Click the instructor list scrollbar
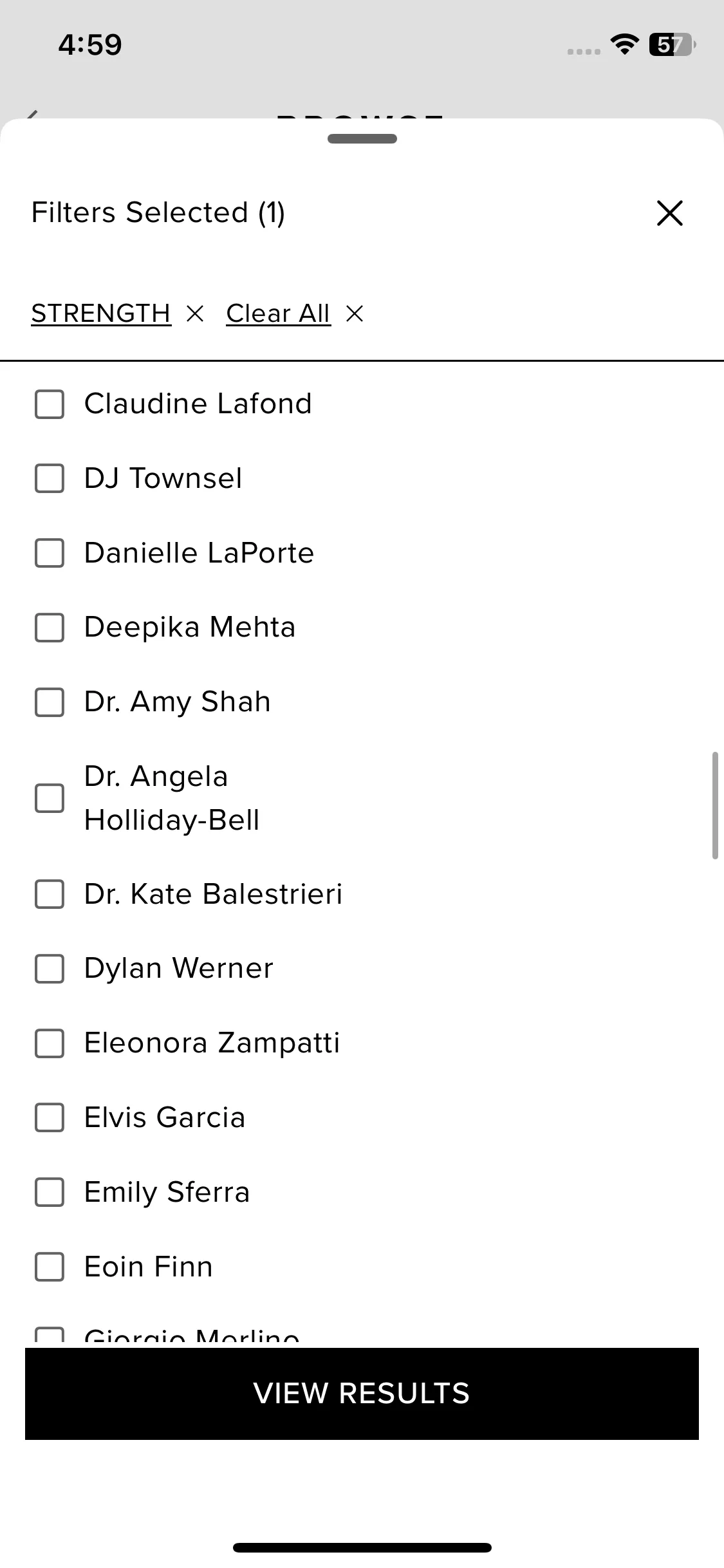This screenshot has width=724, height=1568. 714,805
